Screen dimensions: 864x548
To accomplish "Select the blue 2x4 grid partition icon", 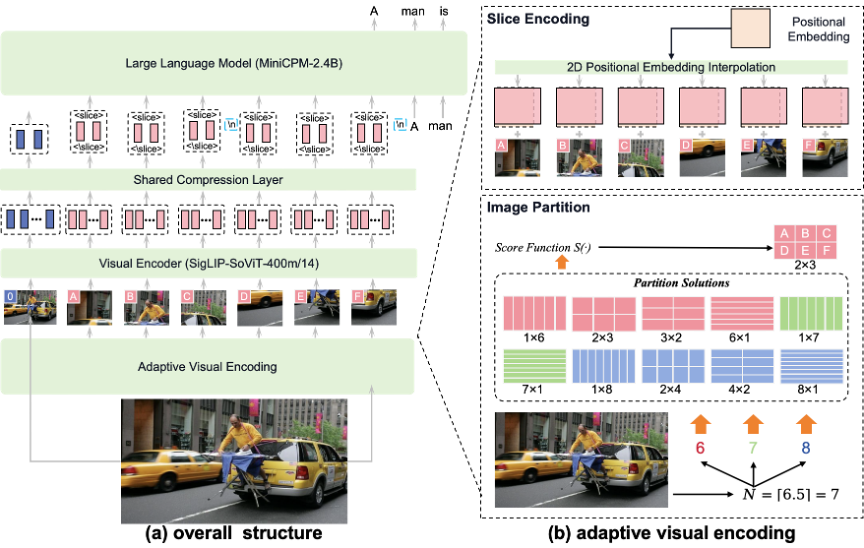I will click(672, 365).
